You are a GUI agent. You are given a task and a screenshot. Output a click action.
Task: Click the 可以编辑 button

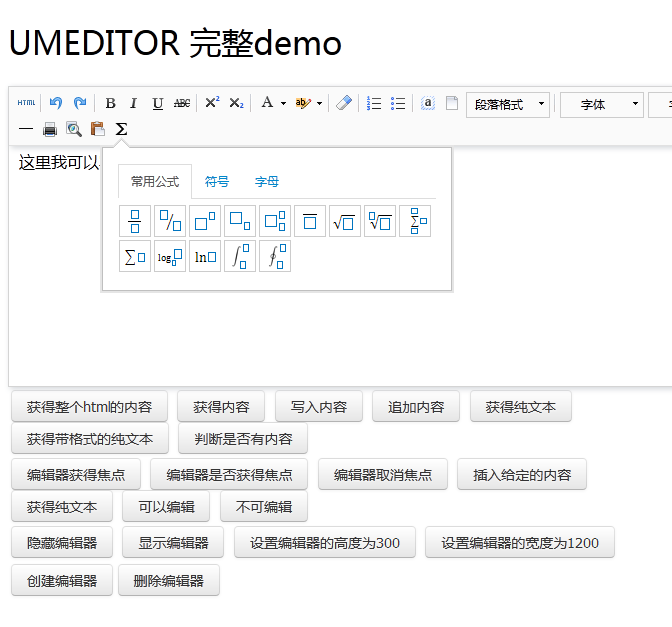[166, 507]
